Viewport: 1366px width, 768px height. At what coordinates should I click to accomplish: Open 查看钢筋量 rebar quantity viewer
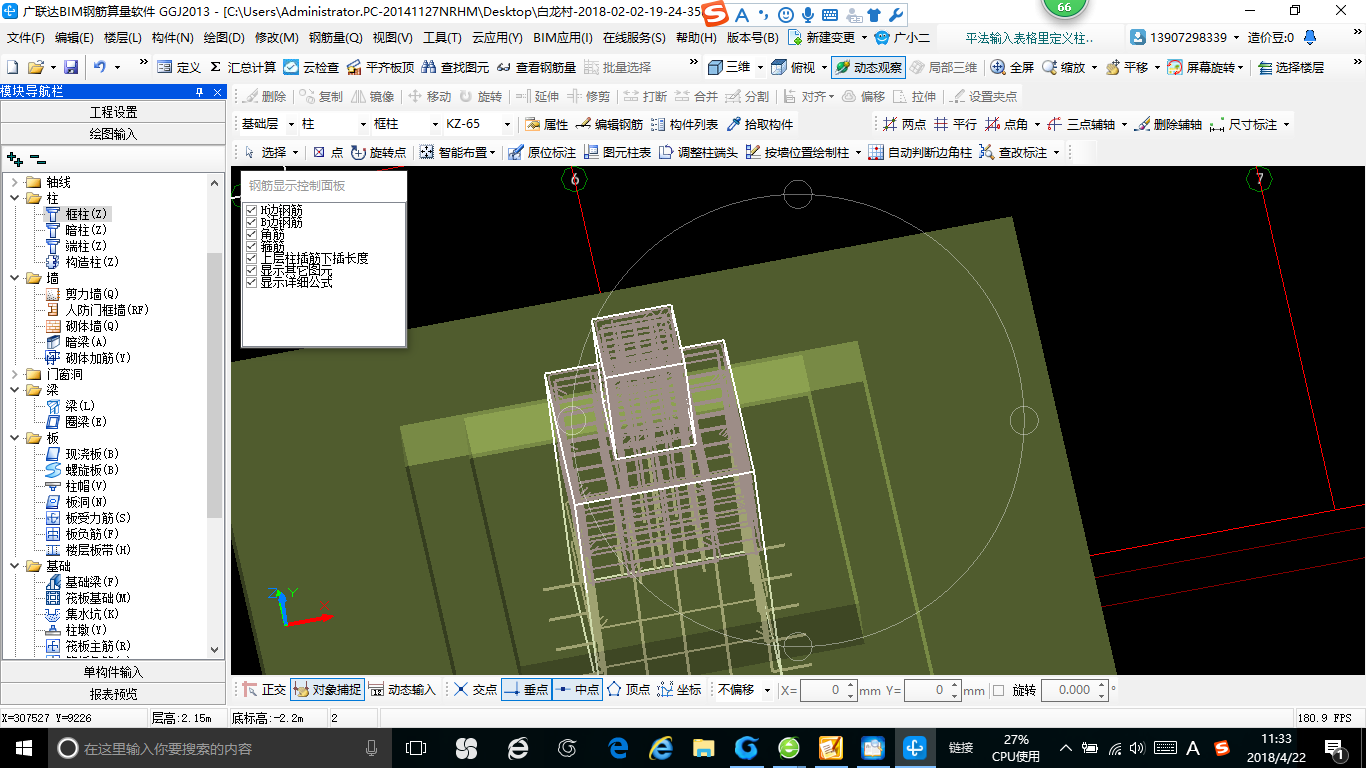tap(536, 67)
